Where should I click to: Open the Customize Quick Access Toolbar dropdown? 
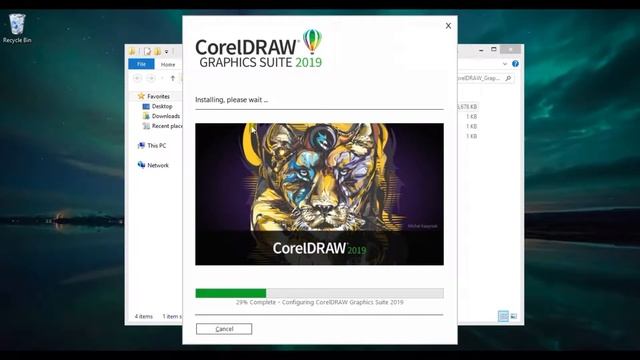(x=167, y=52)
